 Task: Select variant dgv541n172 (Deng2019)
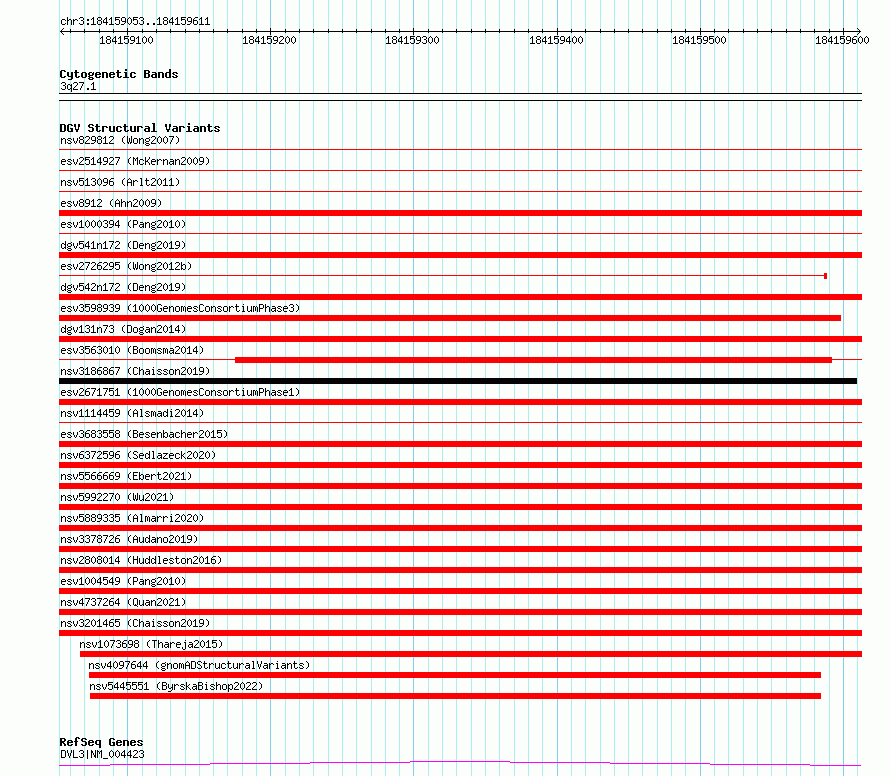(123, 245)
